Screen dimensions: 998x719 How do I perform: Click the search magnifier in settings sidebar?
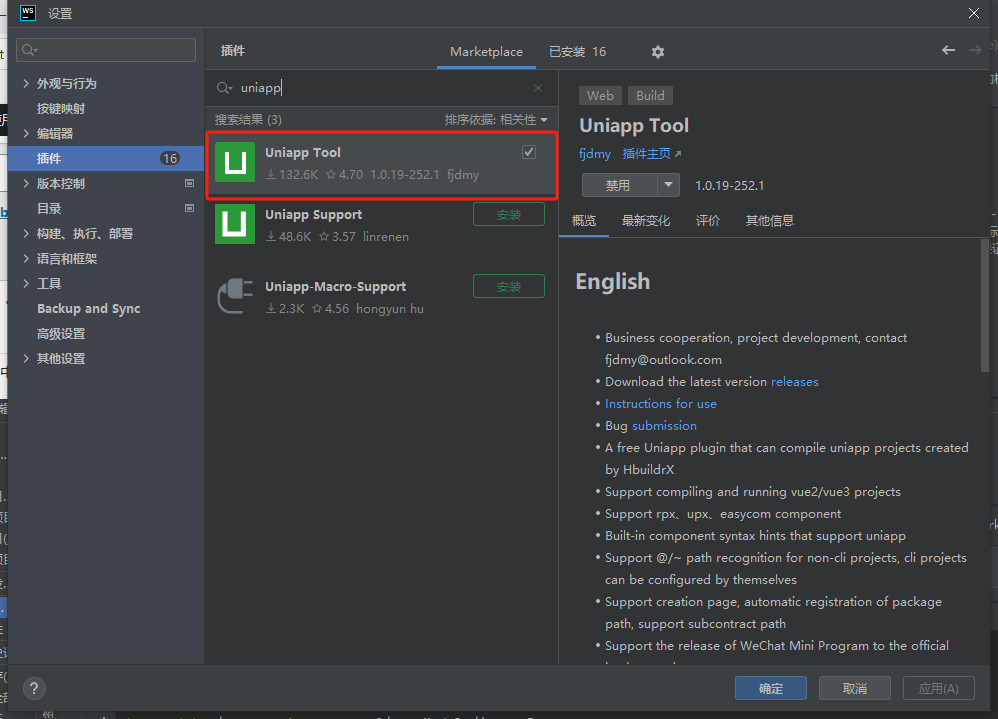point(28,50)
